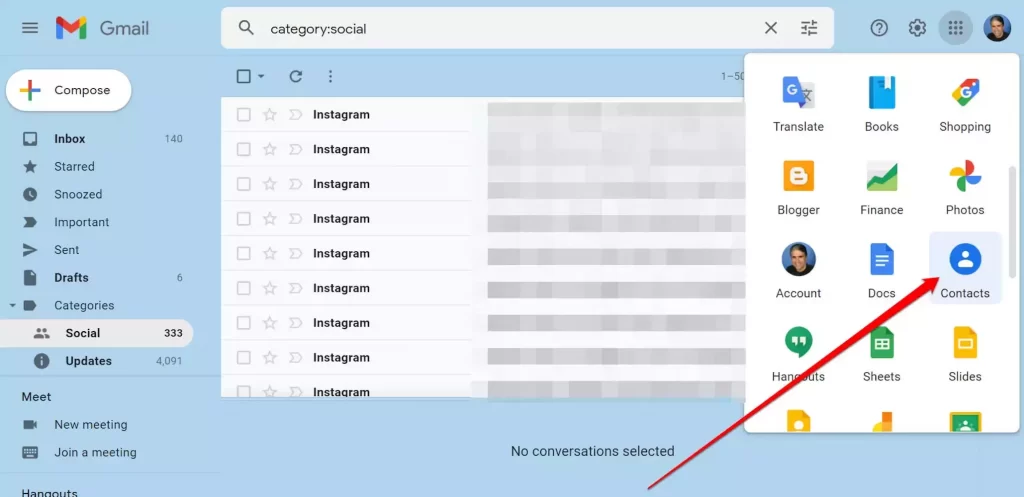Click the Settings gear icon
This screenshot has height=497, width=1024.
tap(917, 28)
